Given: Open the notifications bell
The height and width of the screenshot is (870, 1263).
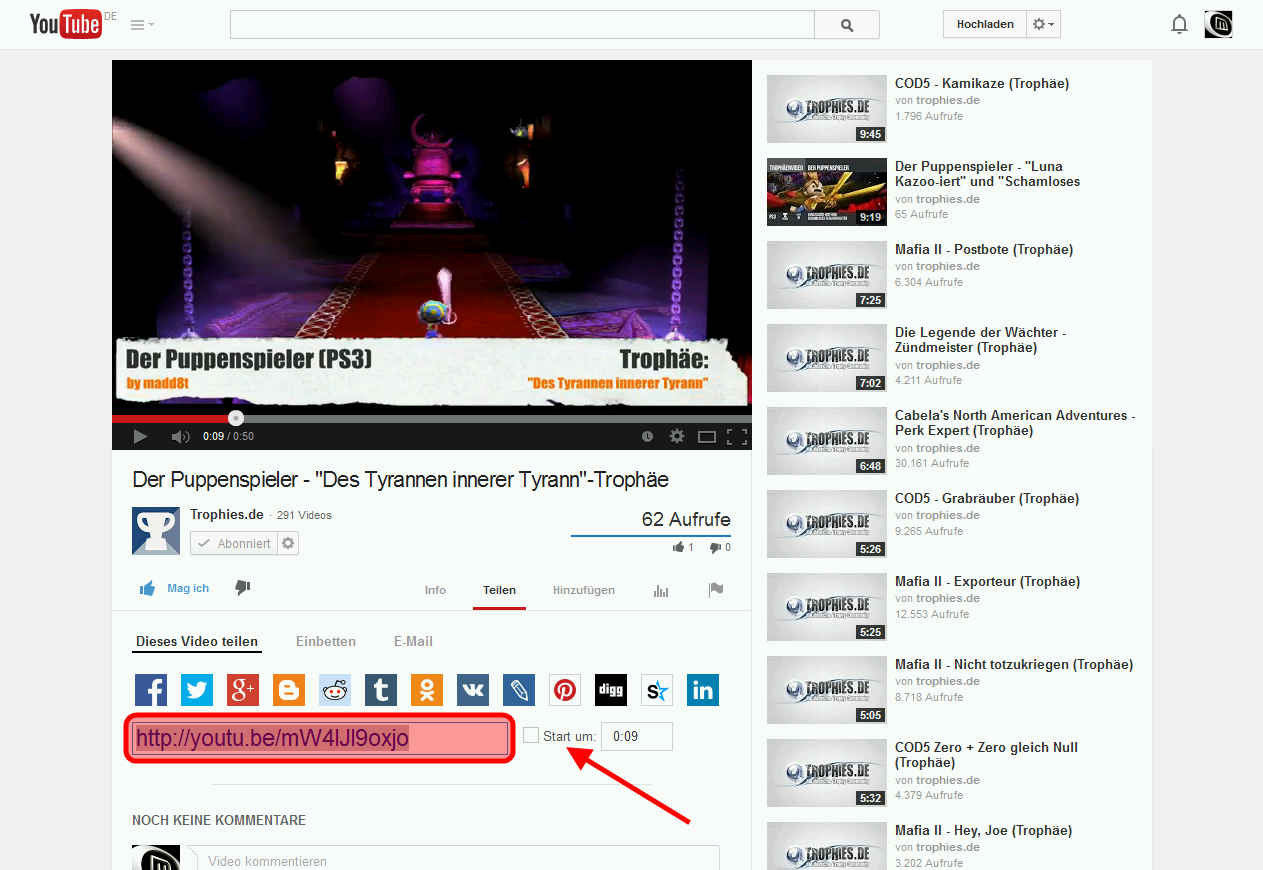Looking at the screenshot, I should point(1179,23).
